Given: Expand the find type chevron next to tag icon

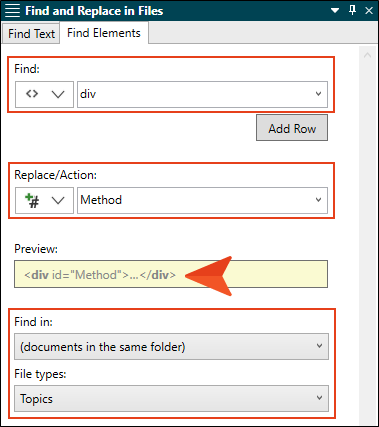Looking at the screenshot, I should (58, 95).
